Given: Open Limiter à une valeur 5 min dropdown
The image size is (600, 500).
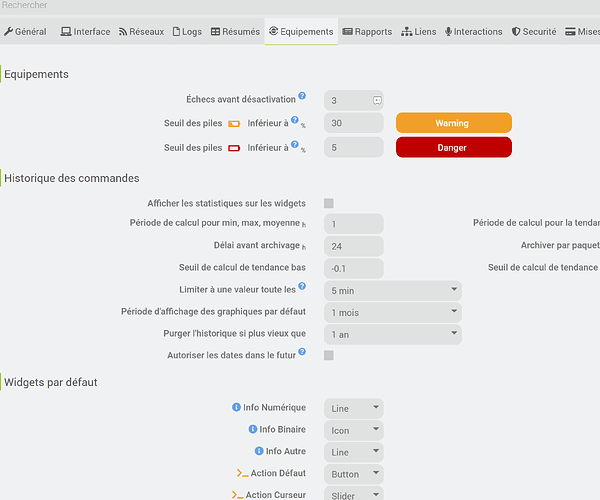Looking at the screenshot, I should [393, 291].
